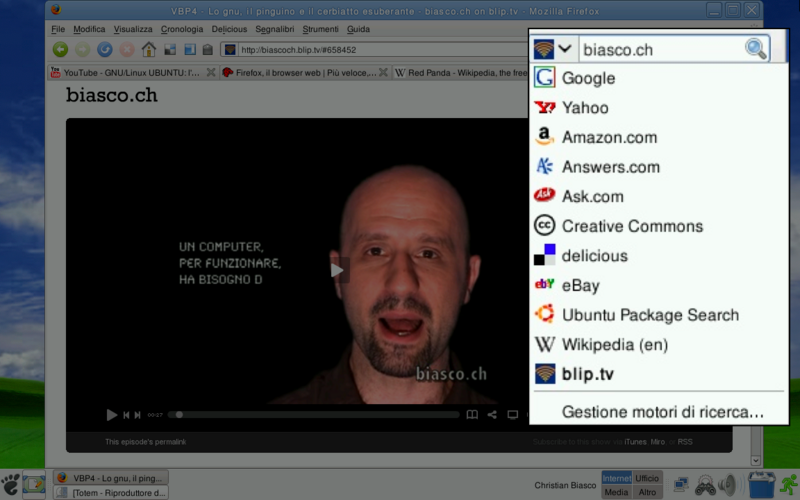
Task: Stop loading with the red X button
Action: point(127,49)
